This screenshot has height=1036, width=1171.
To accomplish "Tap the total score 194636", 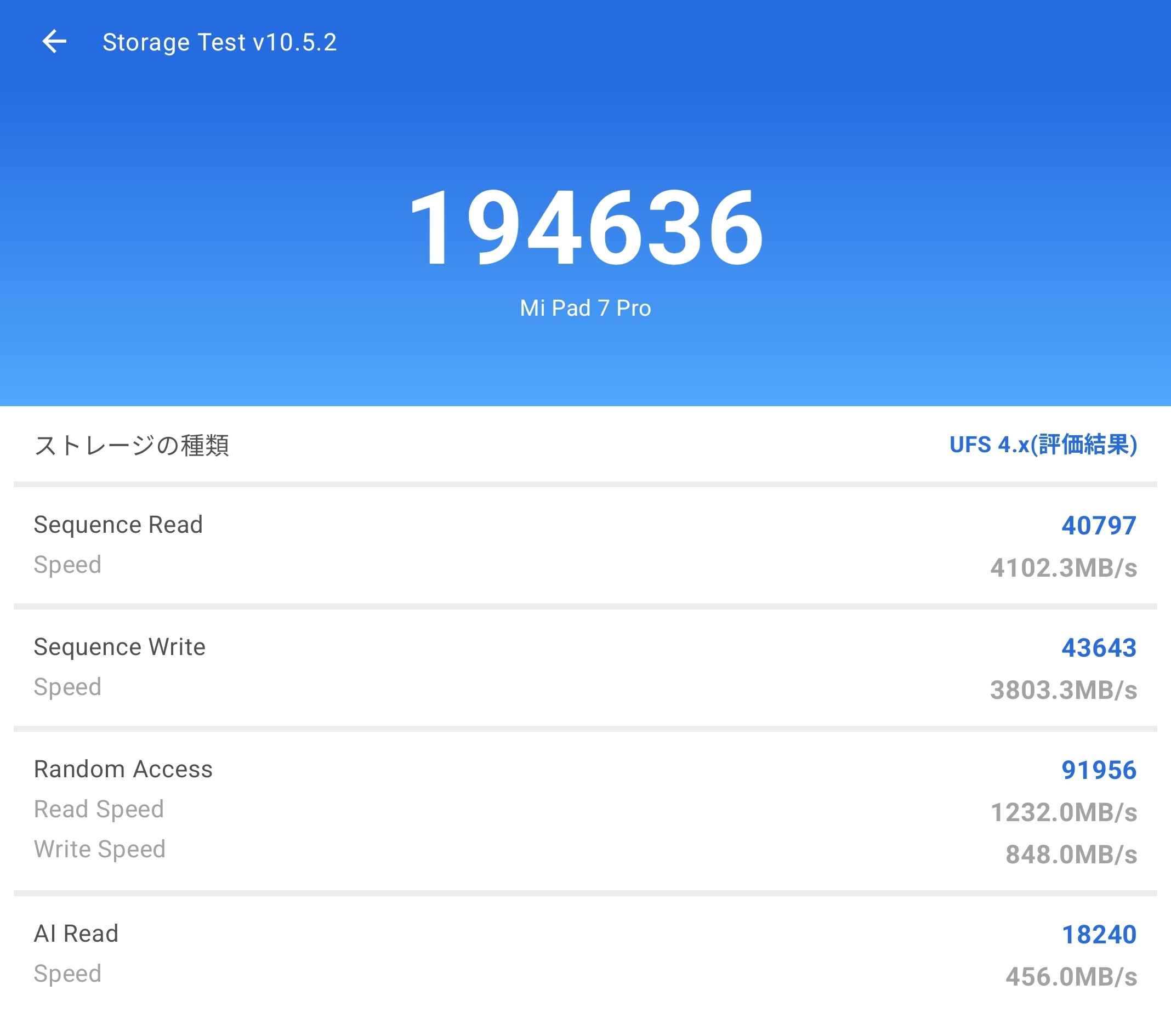I will (x=585, y=228).
